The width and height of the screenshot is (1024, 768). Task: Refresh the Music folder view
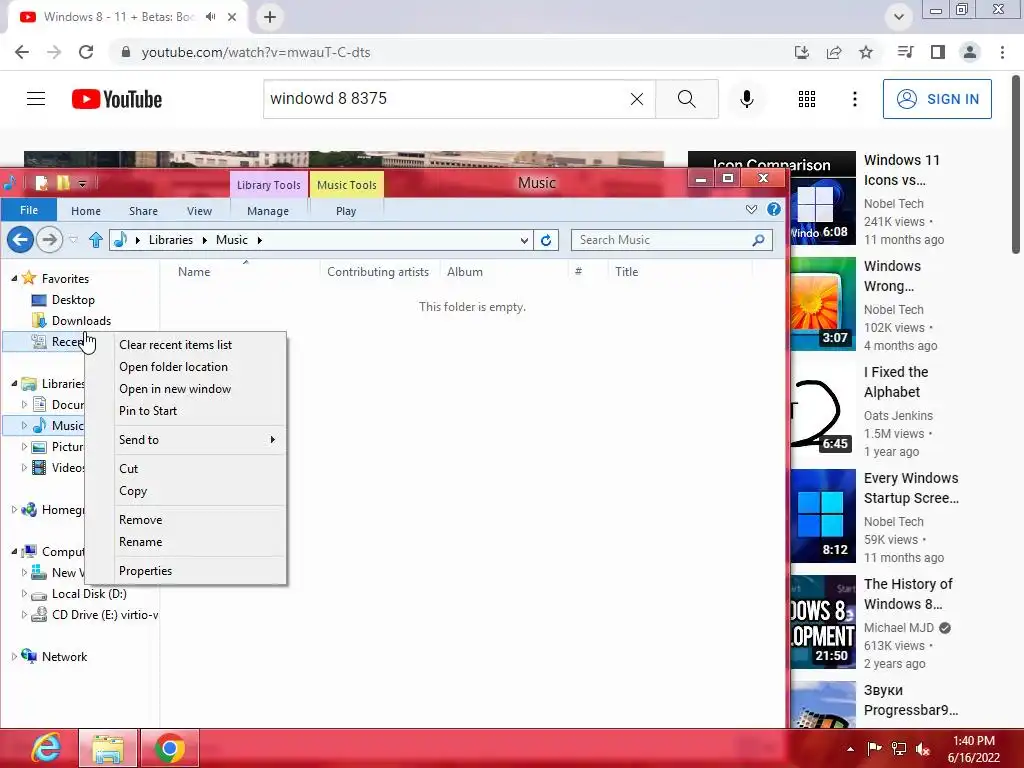pyautogui.click(x=546, y=240)
